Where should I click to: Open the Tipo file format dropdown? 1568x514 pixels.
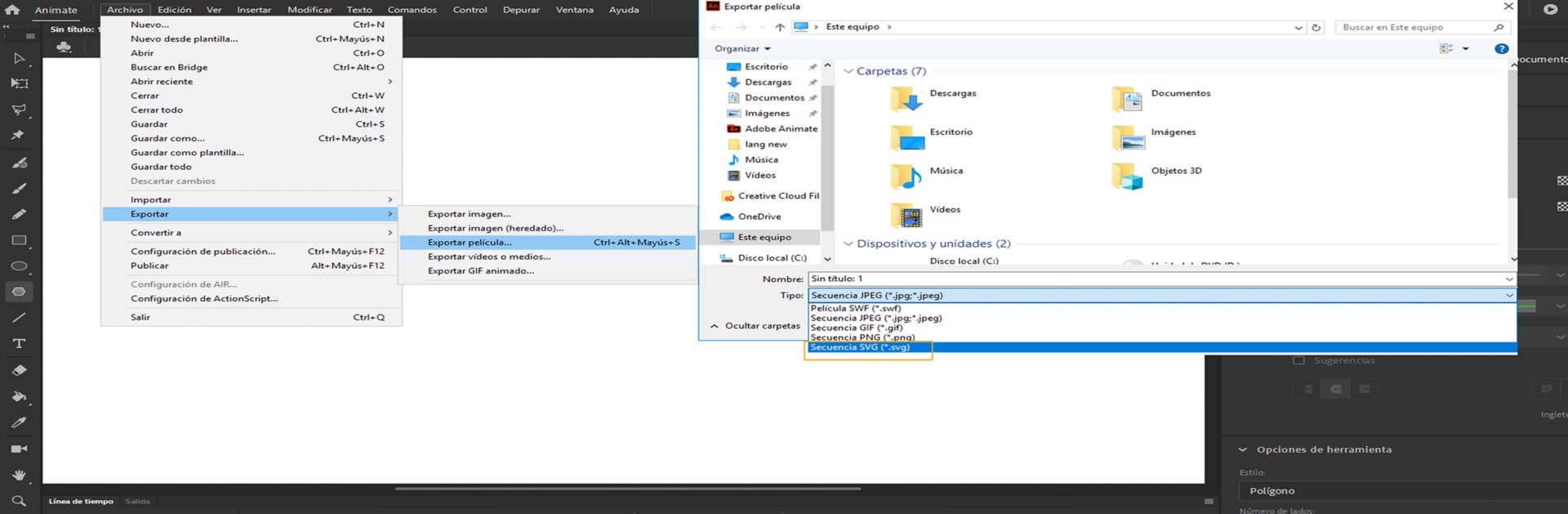[1509, 295]
